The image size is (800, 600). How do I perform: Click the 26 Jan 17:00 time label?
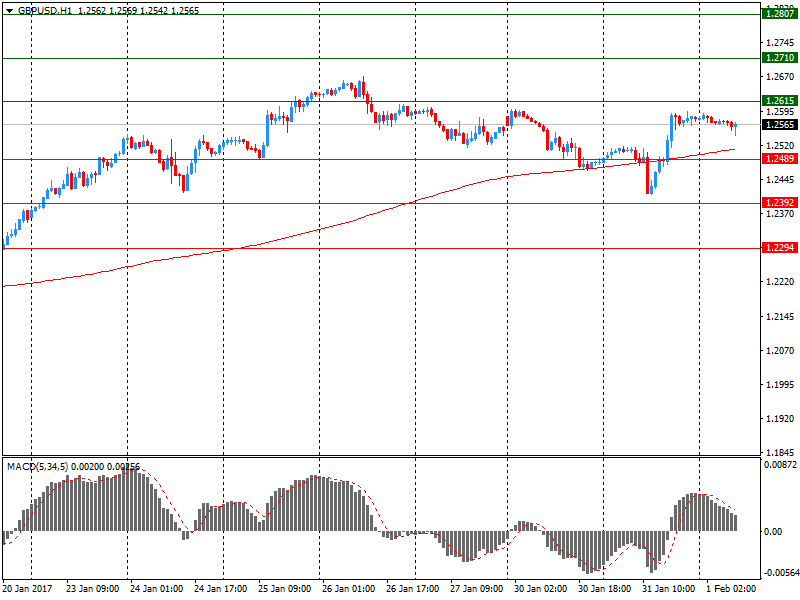[413, 589]
